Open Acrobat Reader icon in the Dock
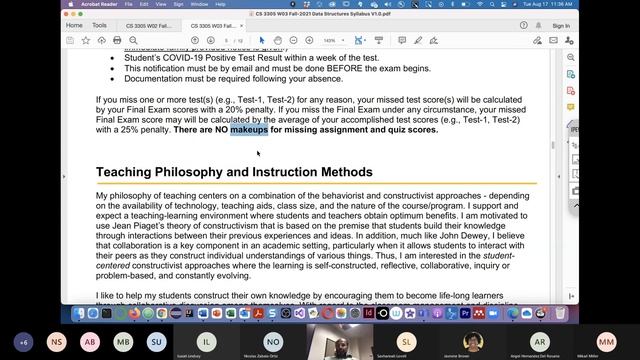Screen dimensions: 640x360 (258, 313)
